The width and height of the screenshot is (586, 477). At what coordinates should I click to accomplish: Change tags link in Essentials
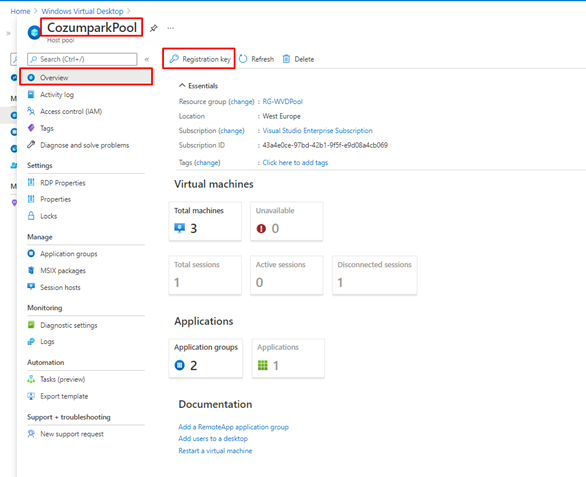(207, 163)
